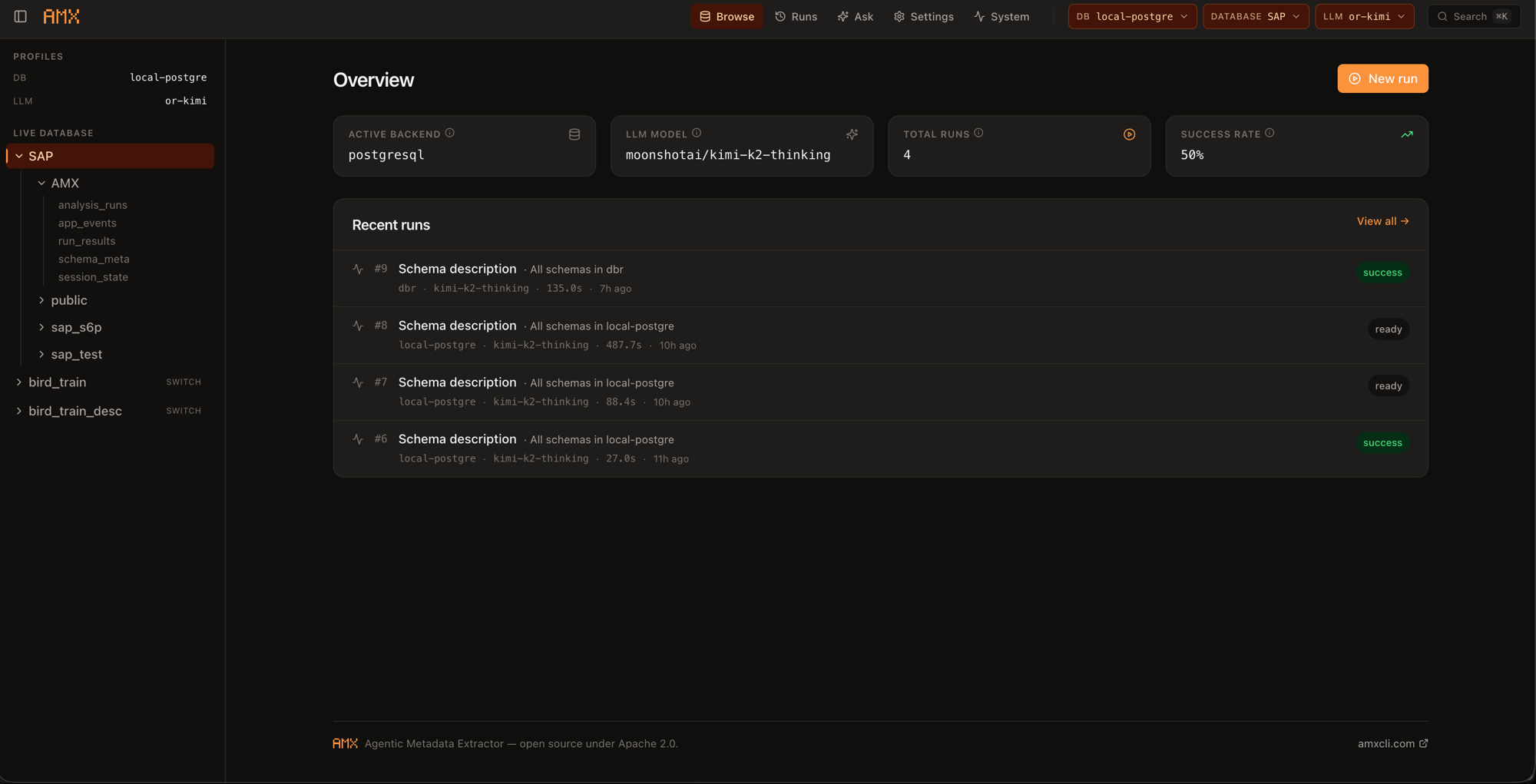1536x784 pixels.
Task: Open the DB local-postgre dropdown
Action: point(1132,16)
